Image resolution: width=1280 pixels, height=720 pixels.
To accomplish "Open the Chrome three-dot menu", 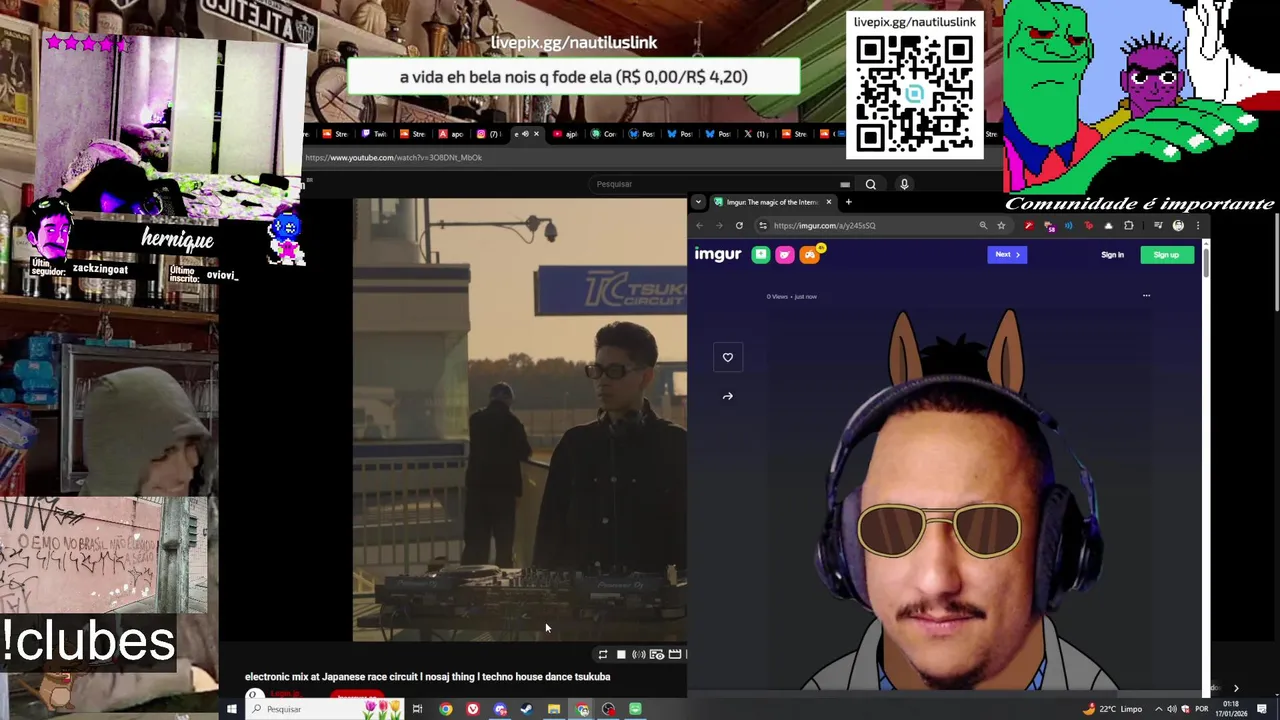I will tap(1198, 226).
